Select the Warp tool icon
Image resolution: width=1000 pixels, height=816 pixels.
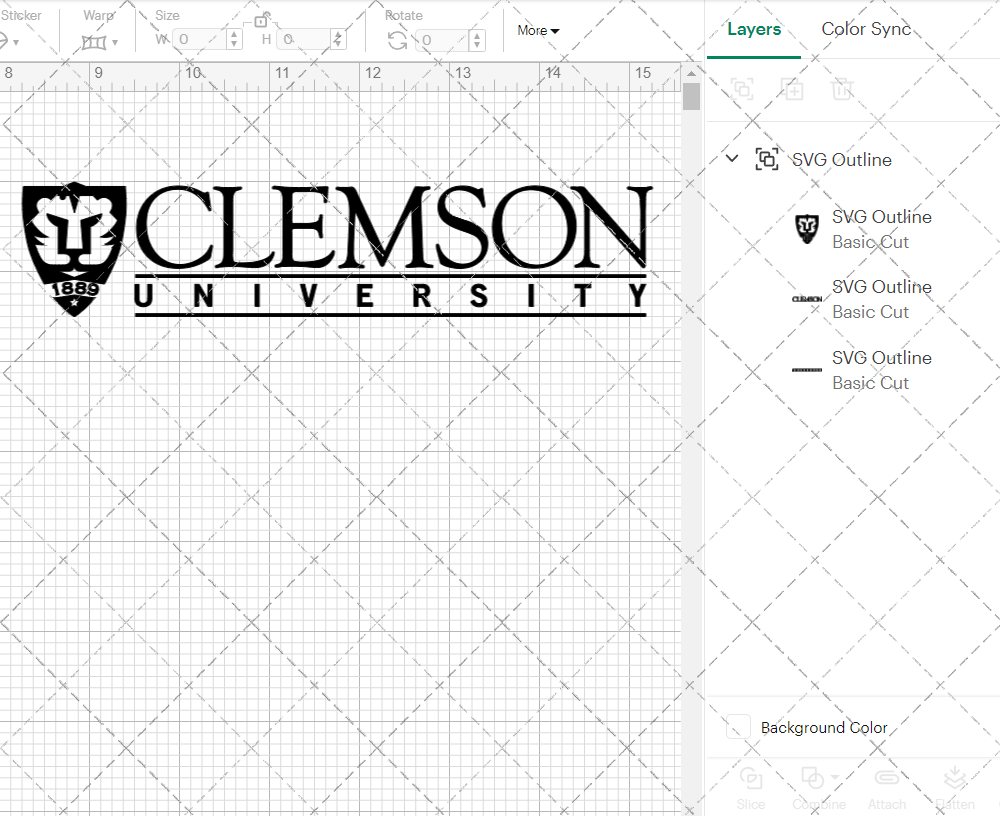(95, 41)
